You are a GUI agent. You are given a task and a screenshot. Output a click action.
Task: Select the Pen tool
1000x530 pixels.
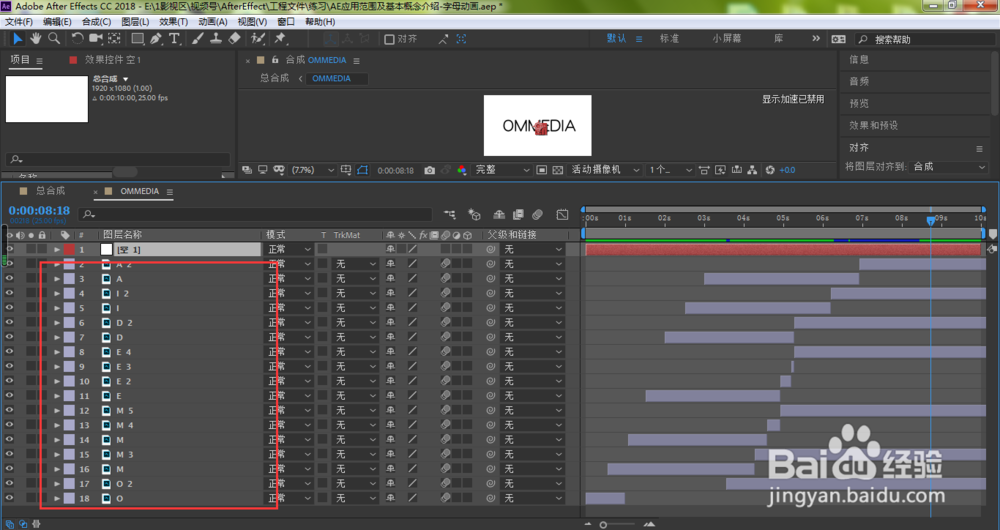pos(156,39)
